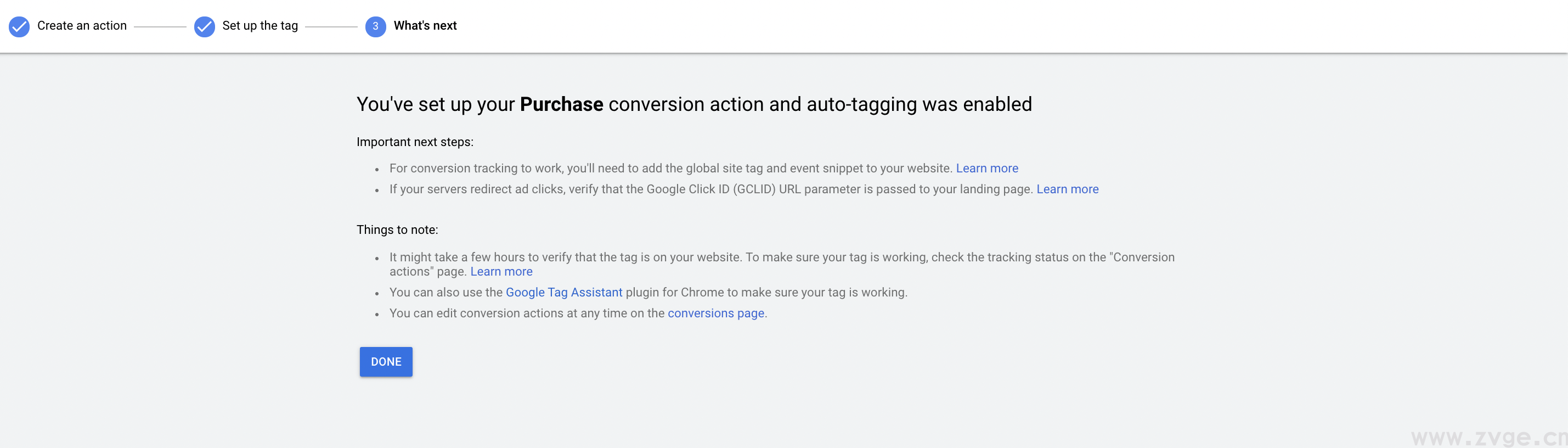The image size is (1568, 448).
Task: Select the What's next step label
Action: pos(425,26)
